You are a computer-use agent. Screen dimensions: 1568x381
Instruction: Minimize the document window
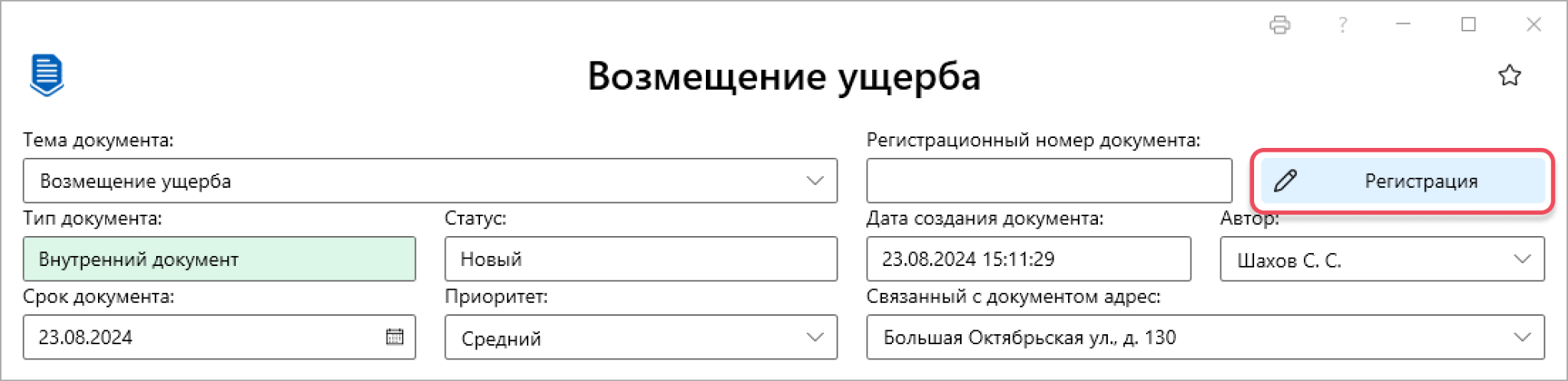tap(1403, 25)
